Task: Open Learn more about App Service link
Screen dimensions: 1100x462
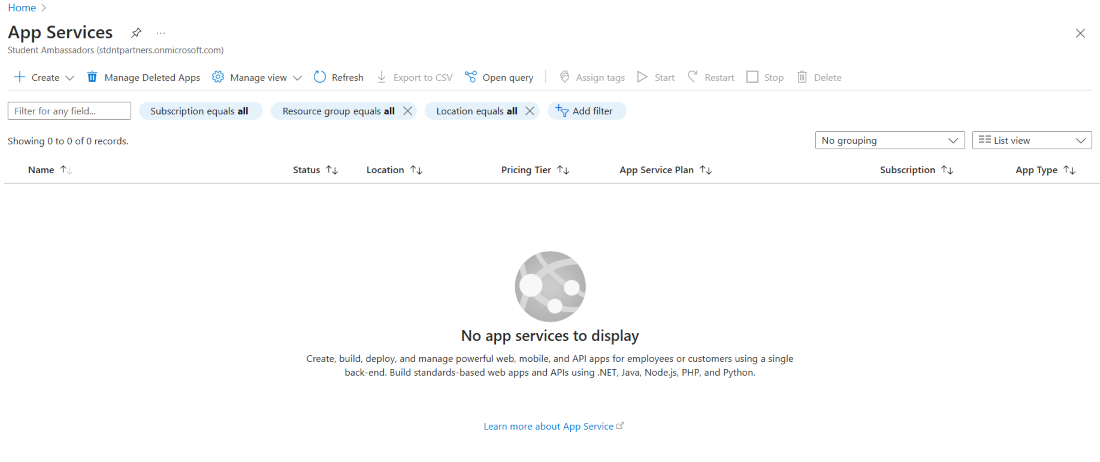Action: [553, 426]
